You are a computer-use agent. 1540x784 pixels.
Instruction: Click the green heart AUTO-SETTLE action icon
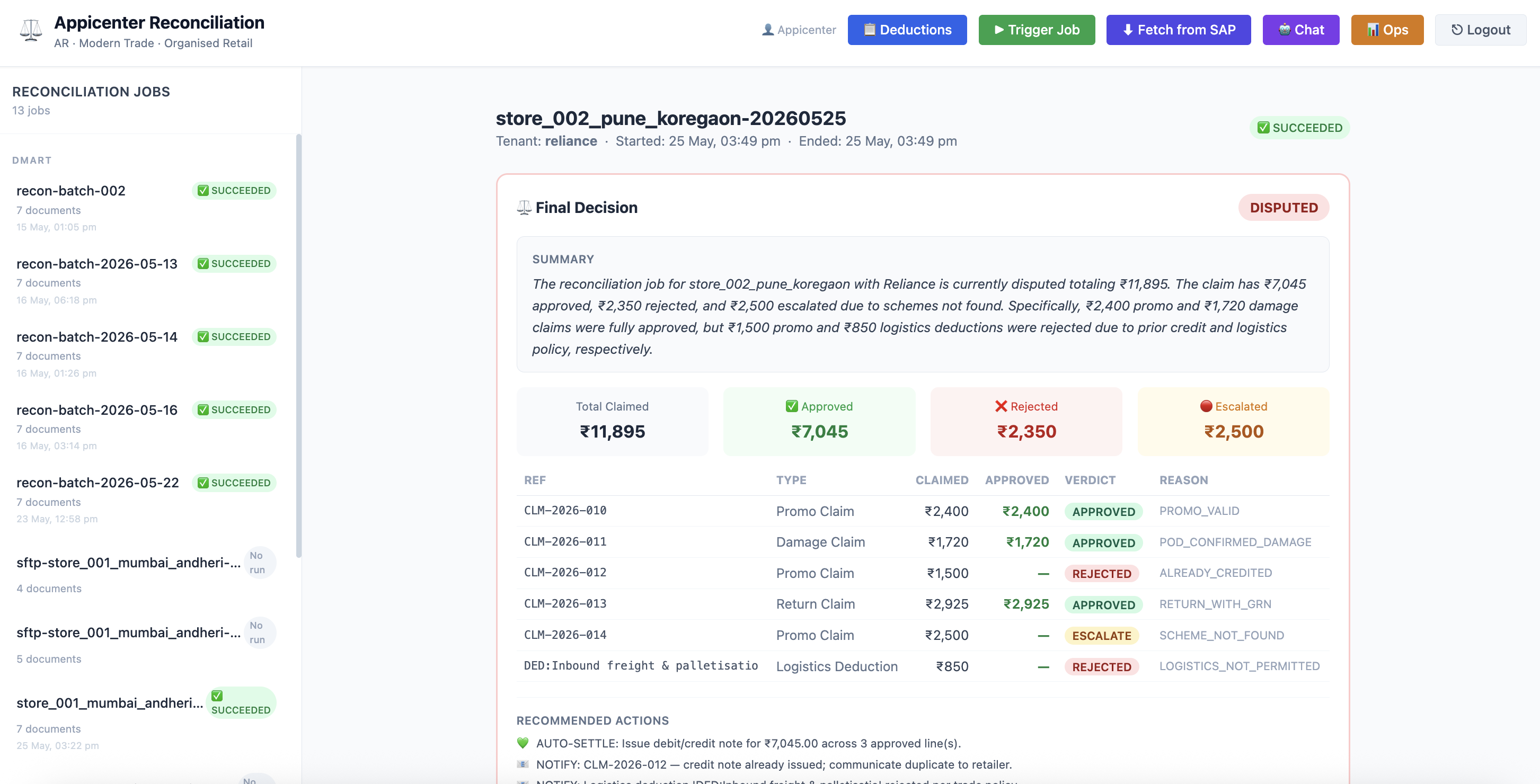click(523, 743)
